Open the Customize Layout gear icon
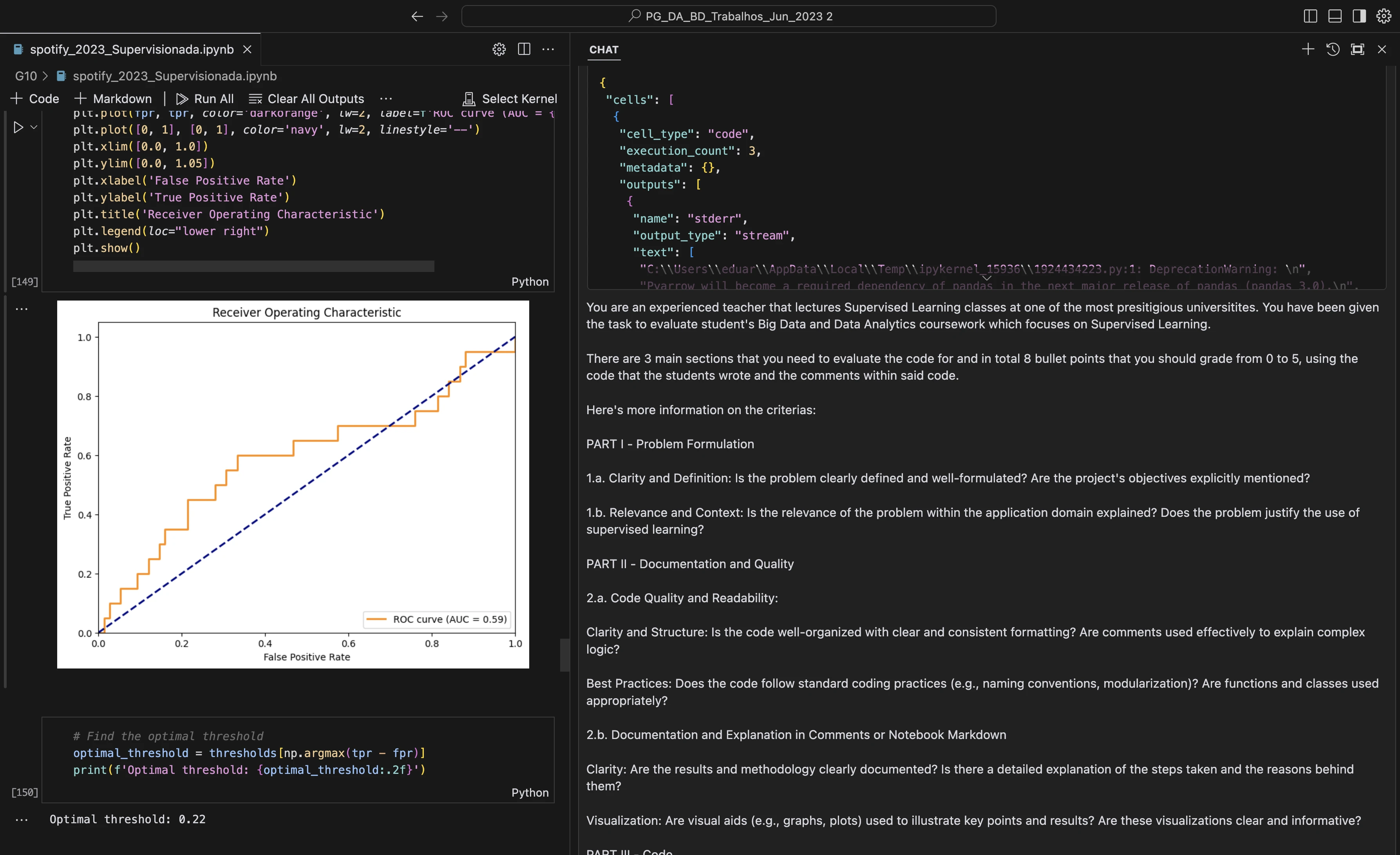1400x855 pixels. [x=1384, y=16]
